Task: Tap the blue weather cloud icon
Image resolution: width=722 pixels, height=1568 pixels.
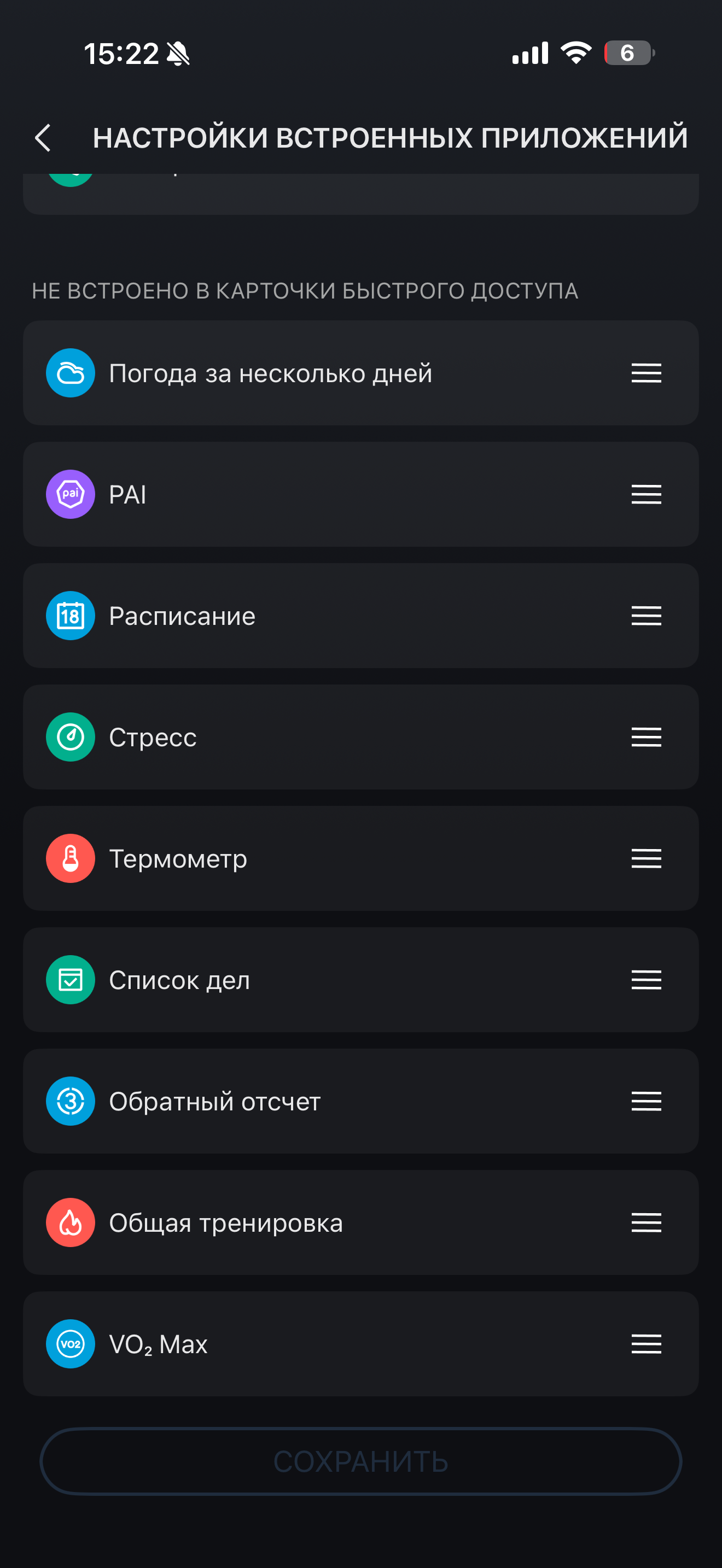Action: tap(71, 373)
